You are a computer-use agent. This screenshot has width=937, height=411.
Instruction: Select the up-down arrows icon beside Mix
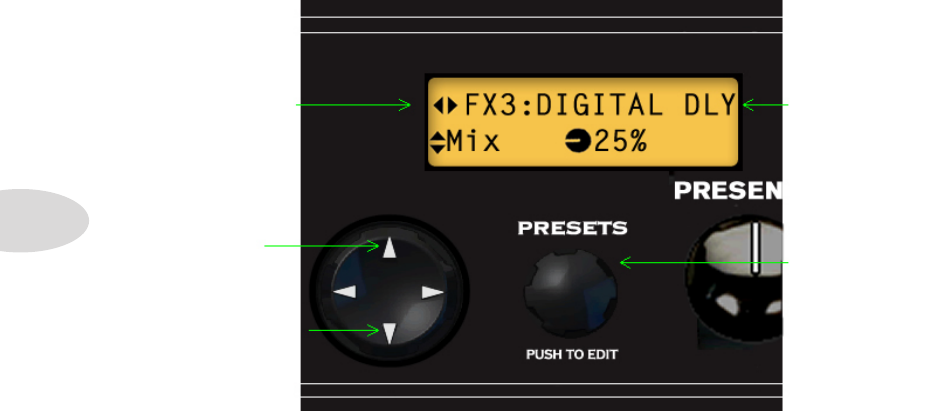tap(437, 142)
